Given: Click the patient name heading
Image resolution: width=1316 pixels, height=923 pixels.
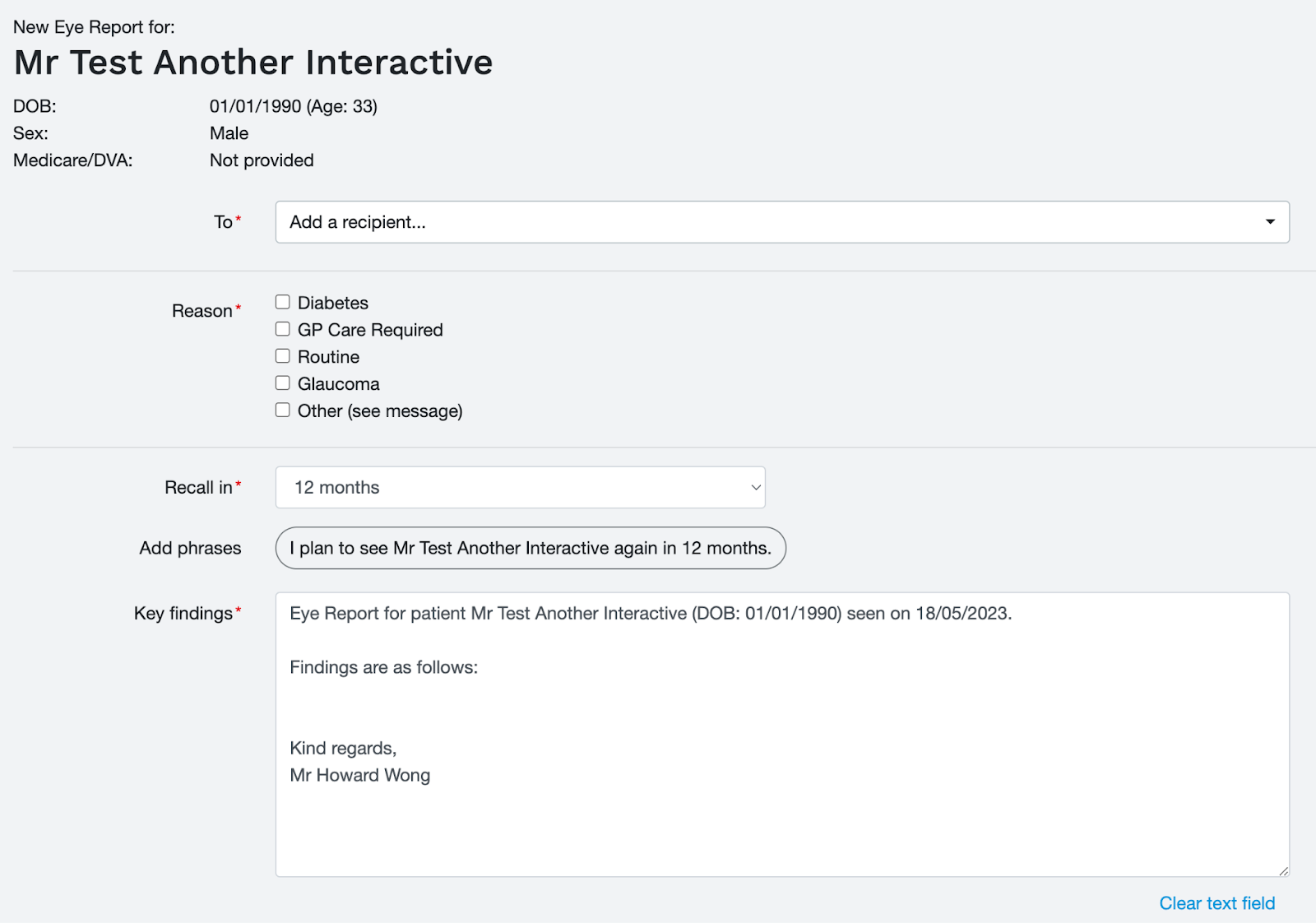Looking at the screenshot, I should (x=253, y=62).
